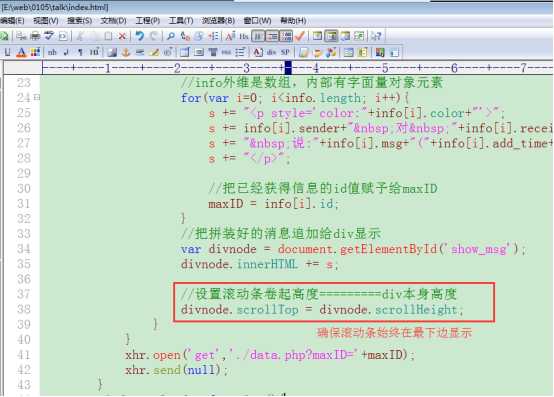
Task: Click the red X delete icon
Action: [122, 36]
